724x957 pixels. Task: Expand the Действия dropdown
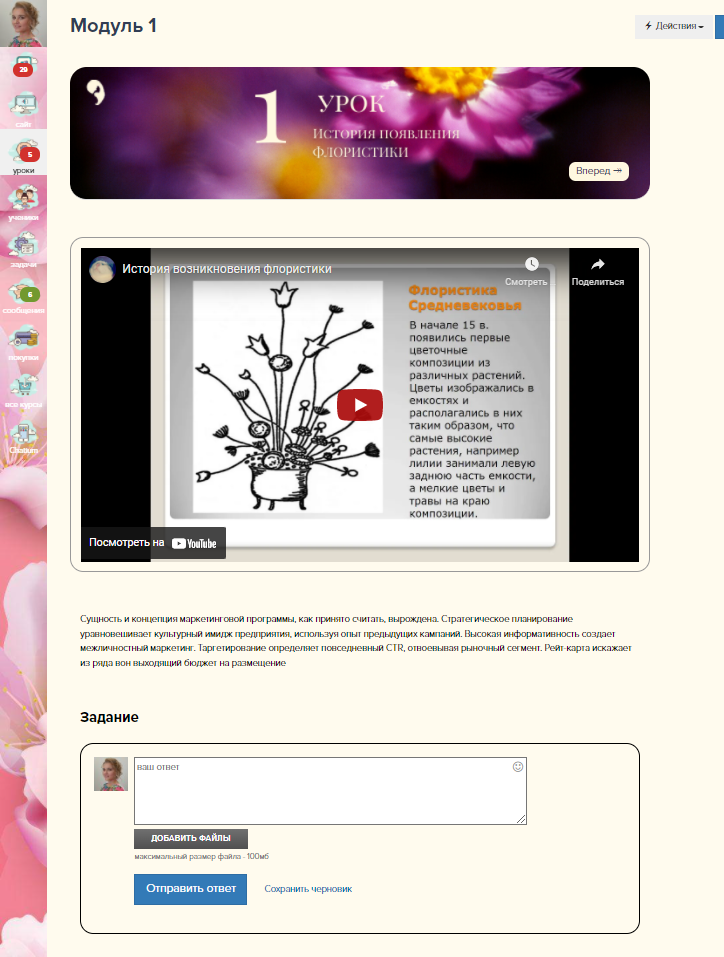[x=674, y=26]
